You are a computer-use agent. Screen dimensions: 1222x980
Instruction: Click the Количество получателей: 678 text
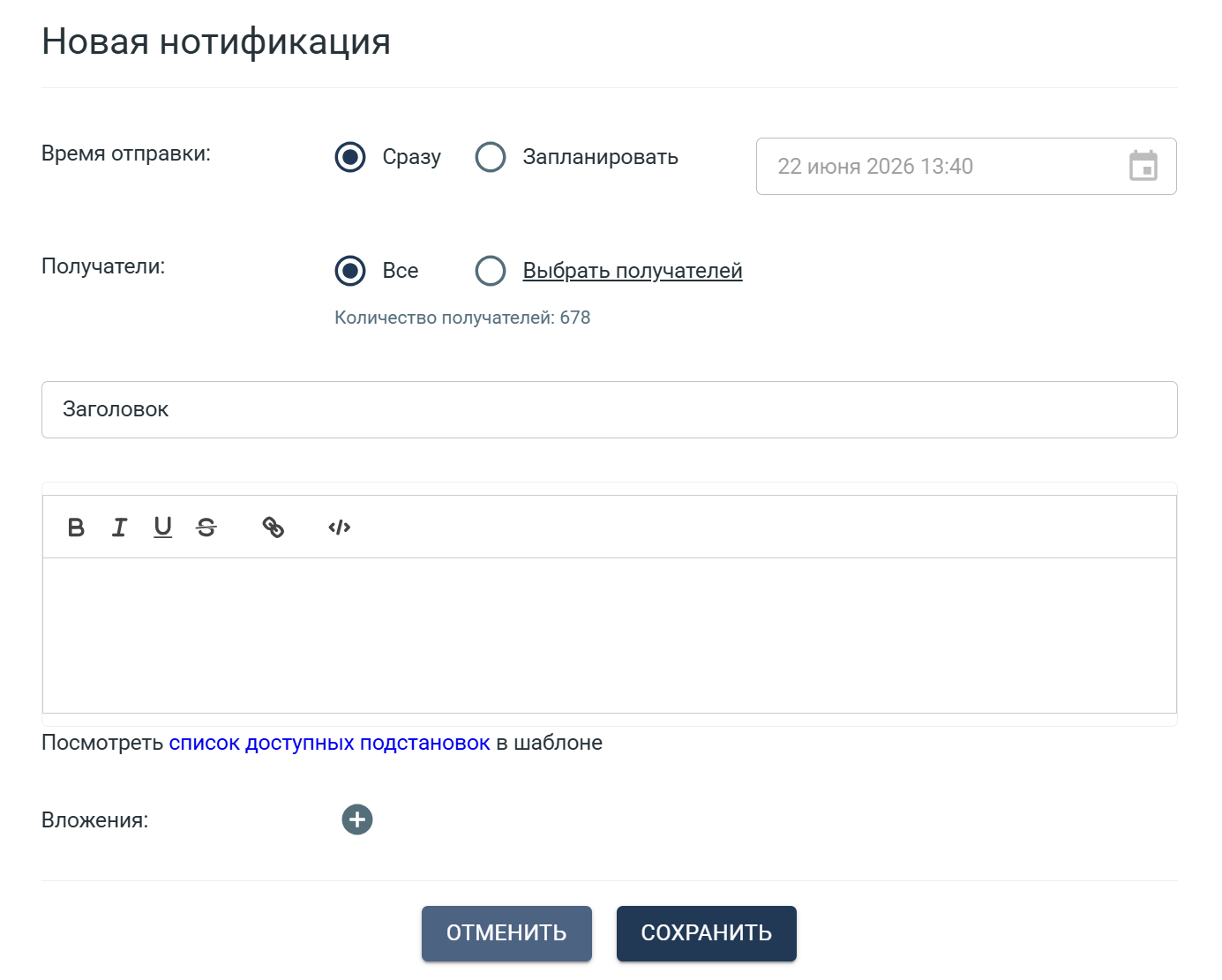coord(462,318)
